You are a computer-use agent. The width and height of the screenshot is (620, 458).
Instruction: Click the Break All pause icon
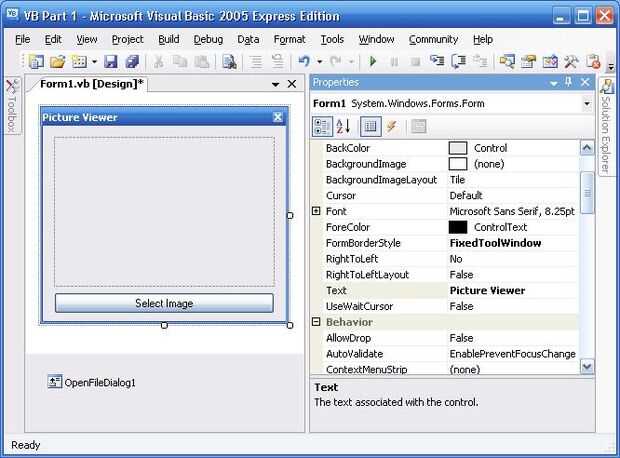pyautogui.click(x=394, y=62)
